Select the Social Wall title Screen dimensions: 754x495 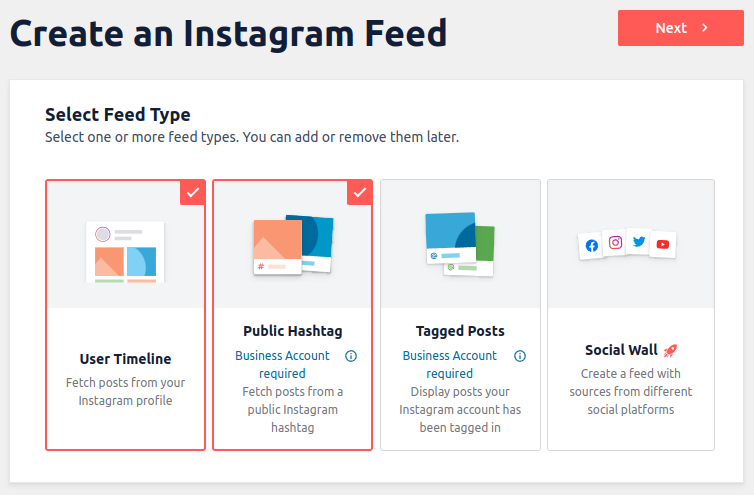tap(621, 350)
